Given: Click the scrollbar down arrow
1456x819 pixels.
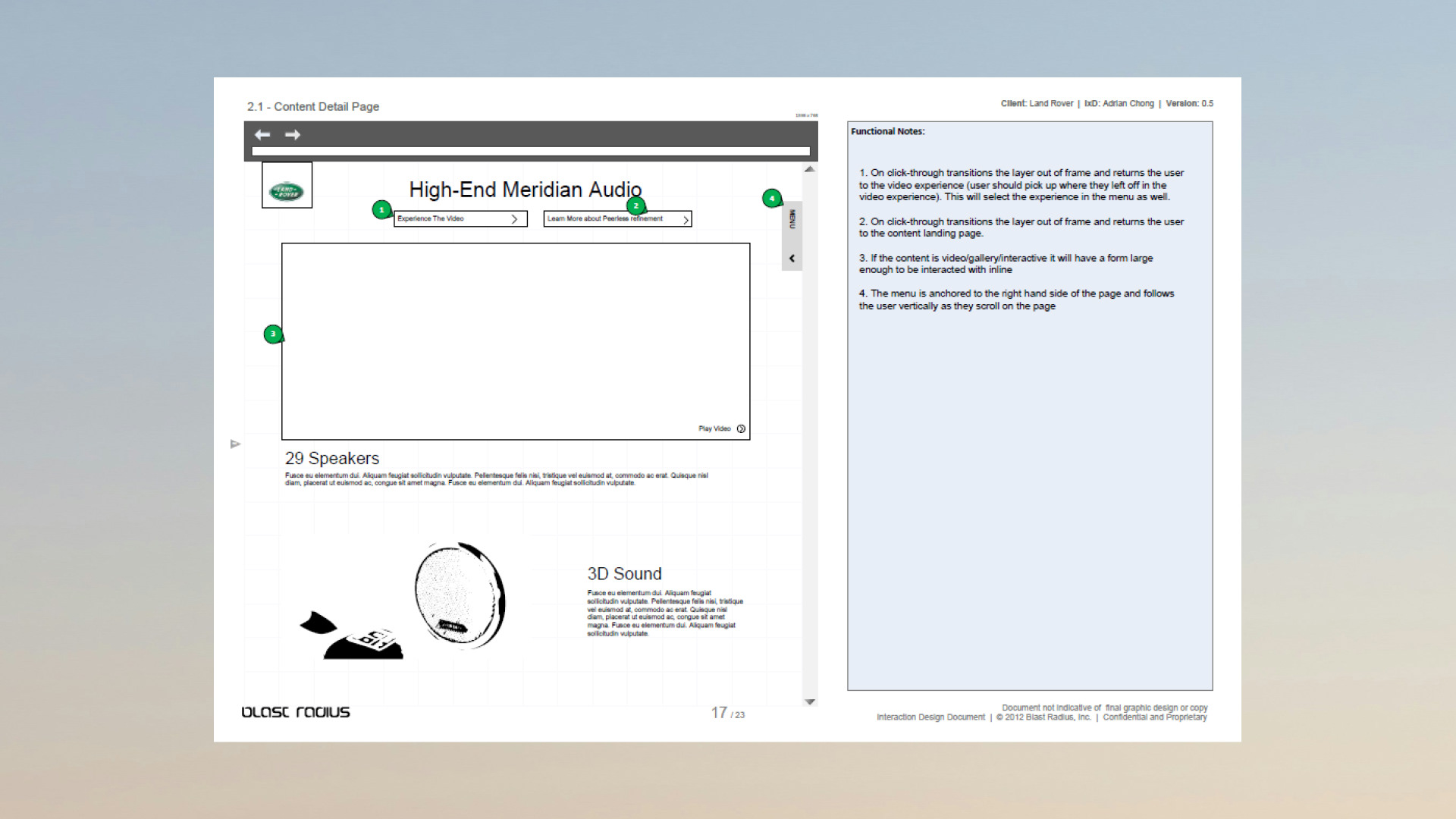Looking at the screenshot, I should point(810,701).
